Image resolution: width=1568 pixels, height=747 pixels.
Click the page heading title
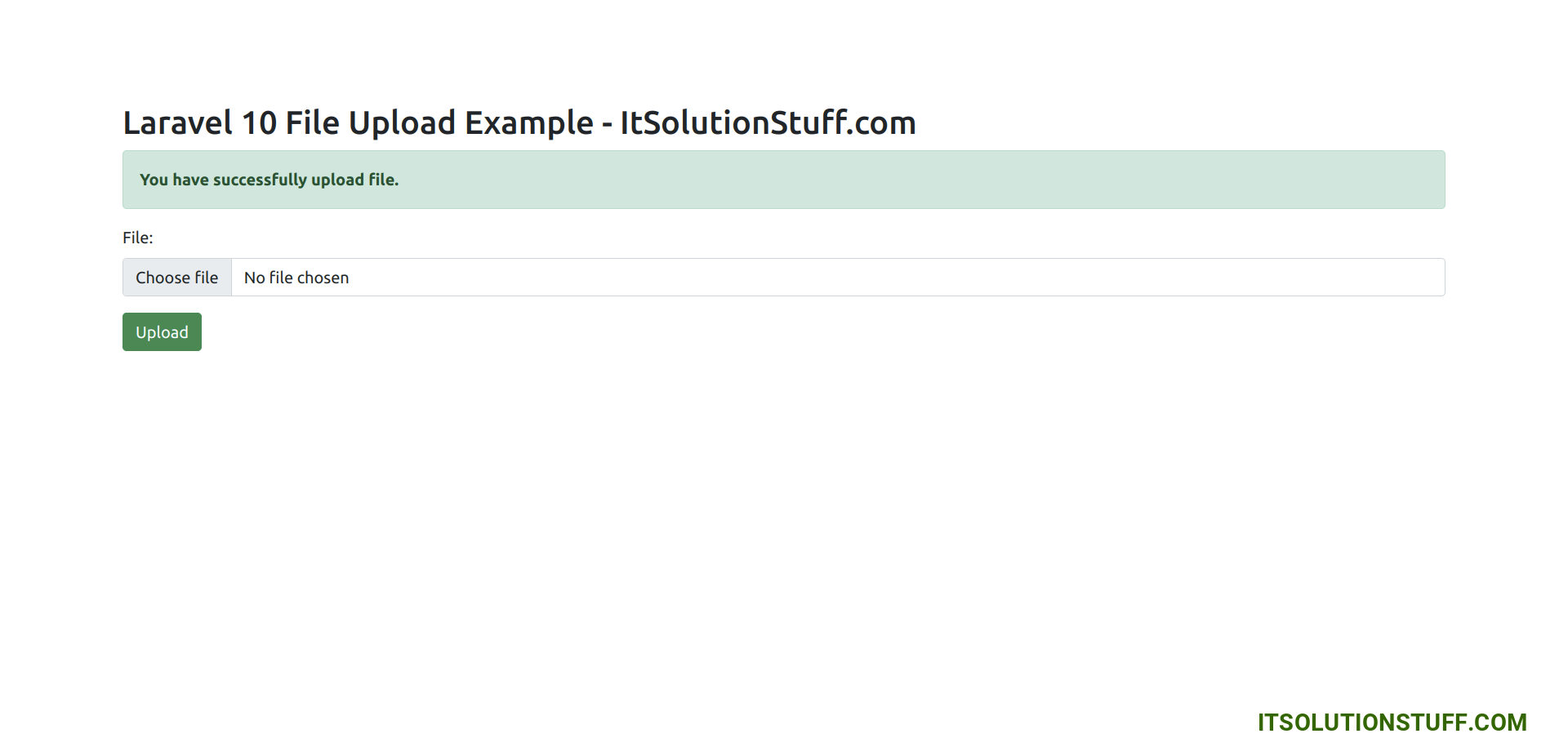(x=519, y=123)
